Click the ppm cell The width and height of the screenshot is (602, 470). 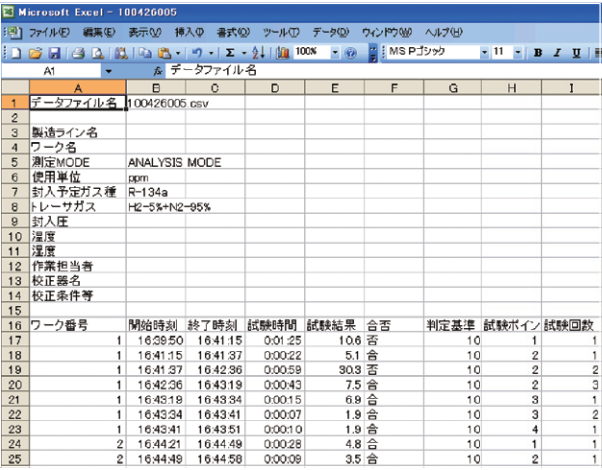pos(156,177)
